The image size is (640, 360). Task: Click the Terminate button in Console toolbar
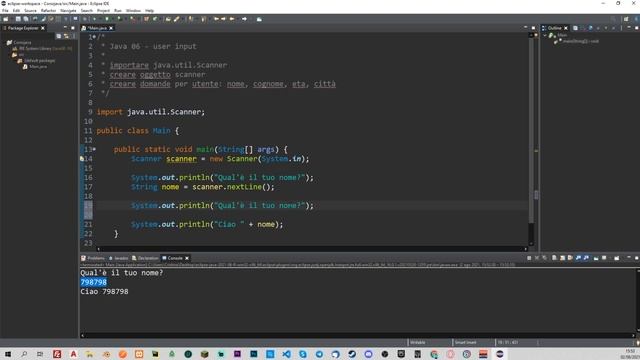pos(529,258)
